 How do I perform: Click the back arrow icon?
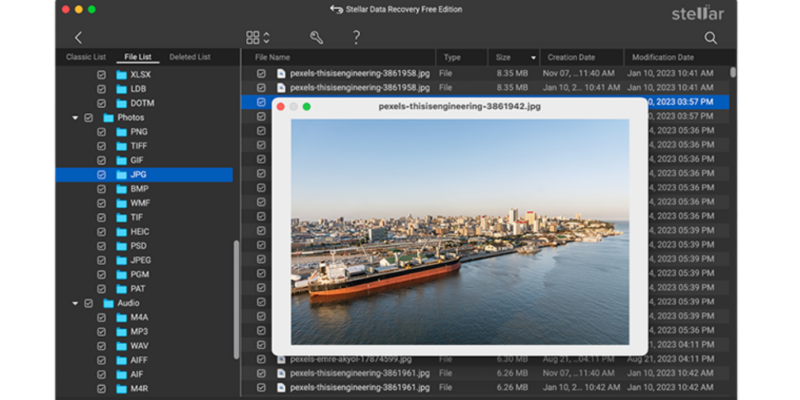click(78, 37)
